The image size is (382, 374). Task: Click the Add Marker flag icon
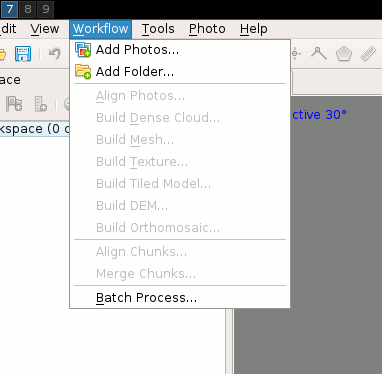coord(14,104)
